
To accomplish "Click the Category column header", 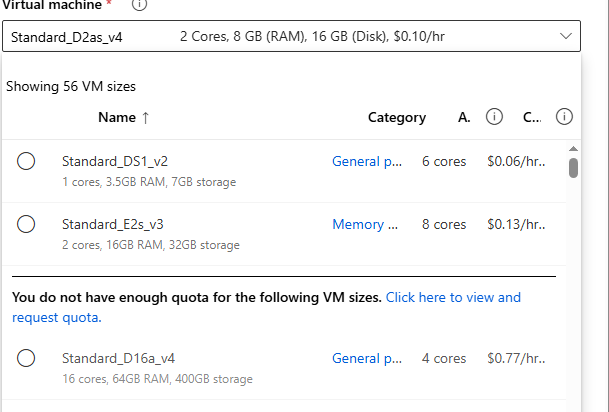I will coord(396,117).
